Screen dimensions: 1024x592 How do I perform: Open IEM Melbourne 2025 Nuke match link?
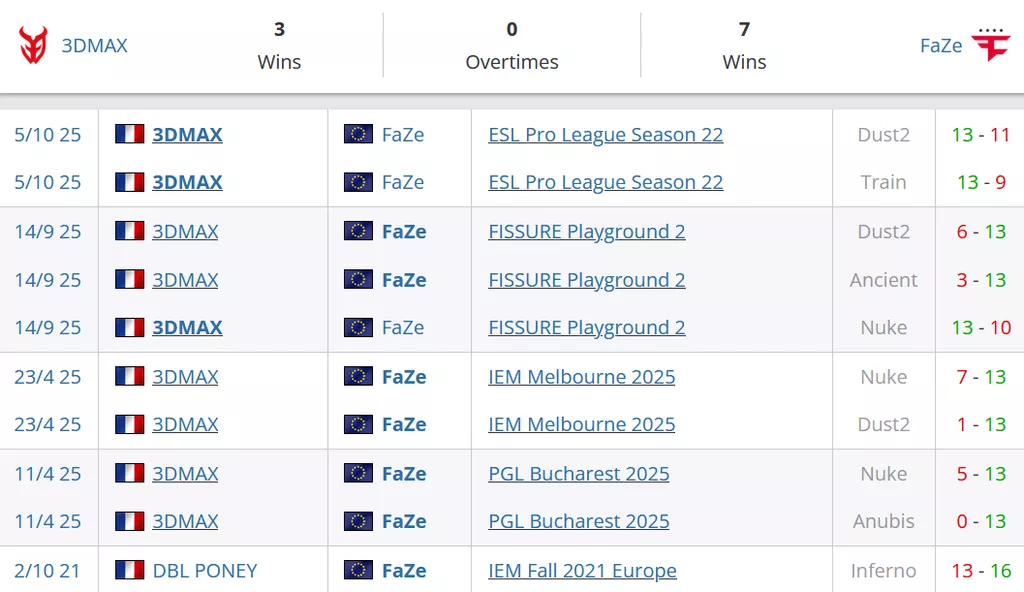click(x=581, y=376)
